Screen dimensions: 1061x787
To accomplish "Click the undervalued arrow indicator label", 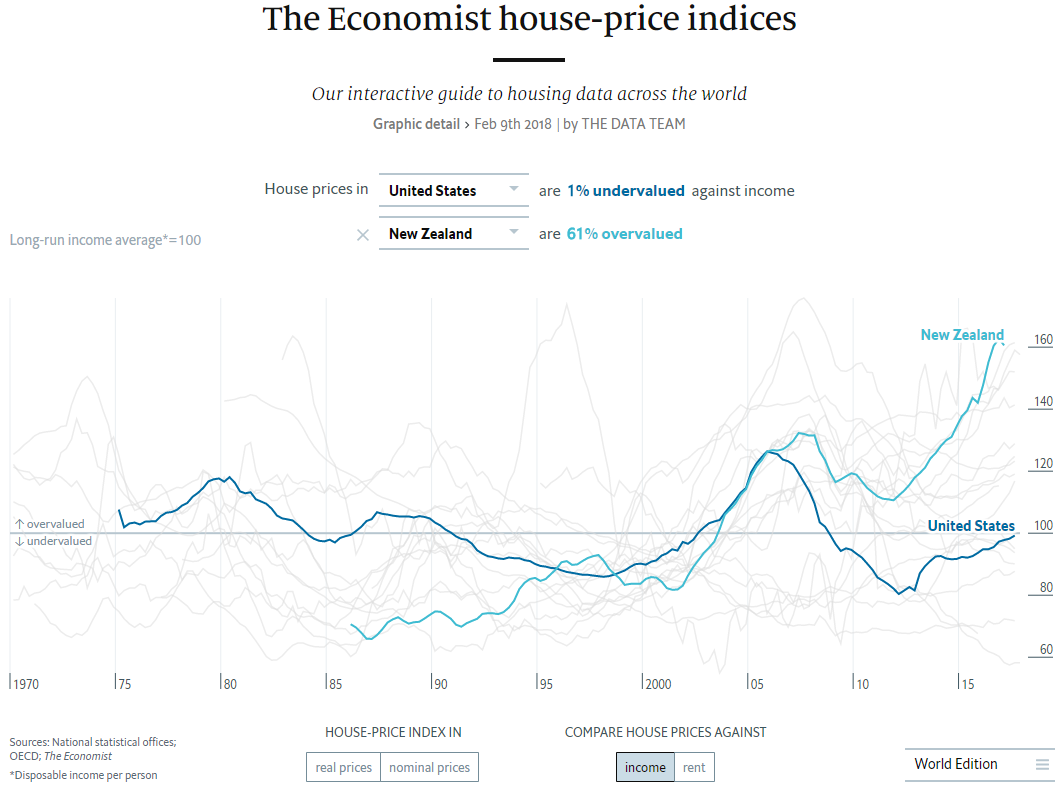I will (53, 541).
